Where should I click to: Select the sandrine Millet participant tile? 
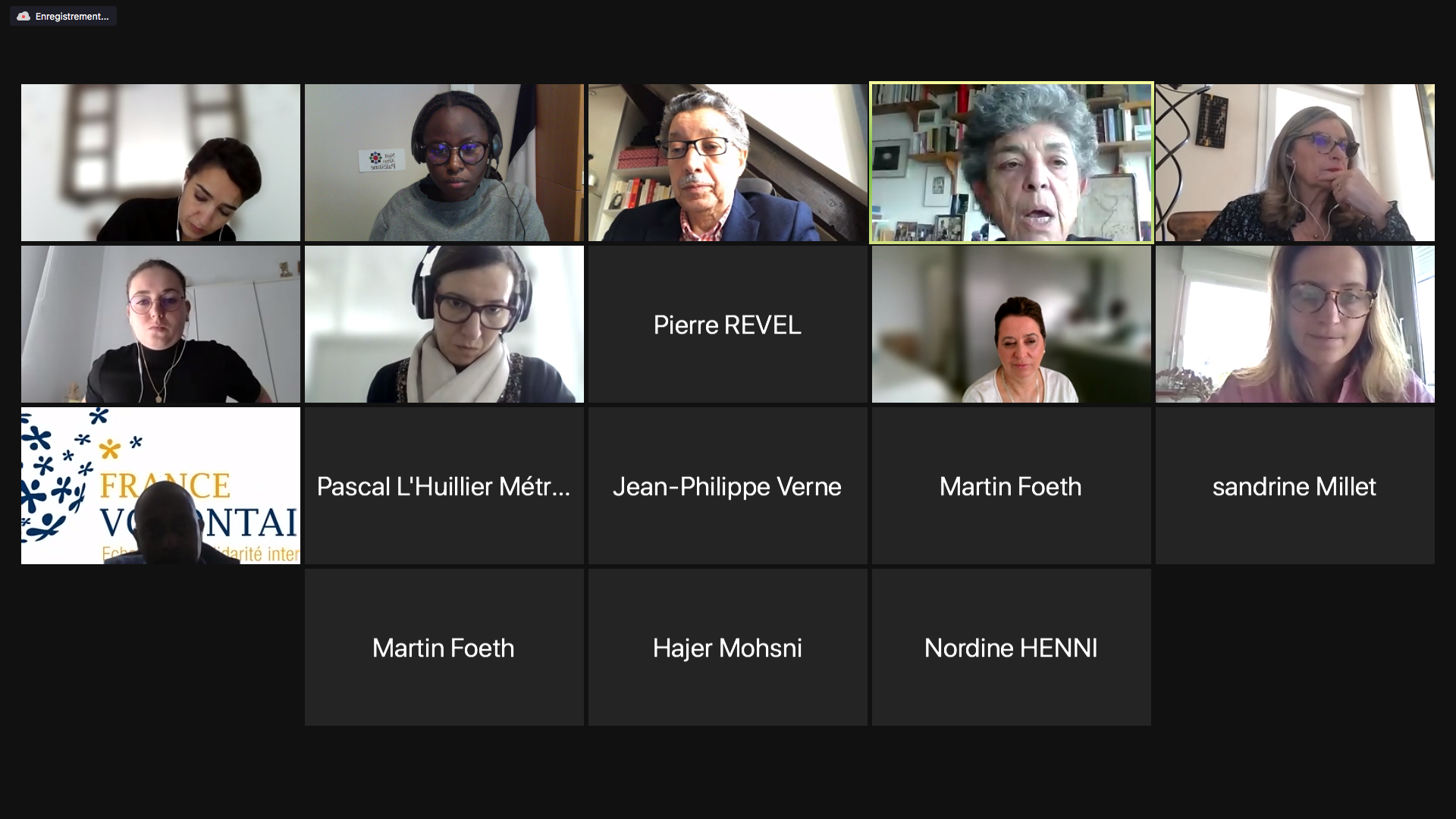1294,485
